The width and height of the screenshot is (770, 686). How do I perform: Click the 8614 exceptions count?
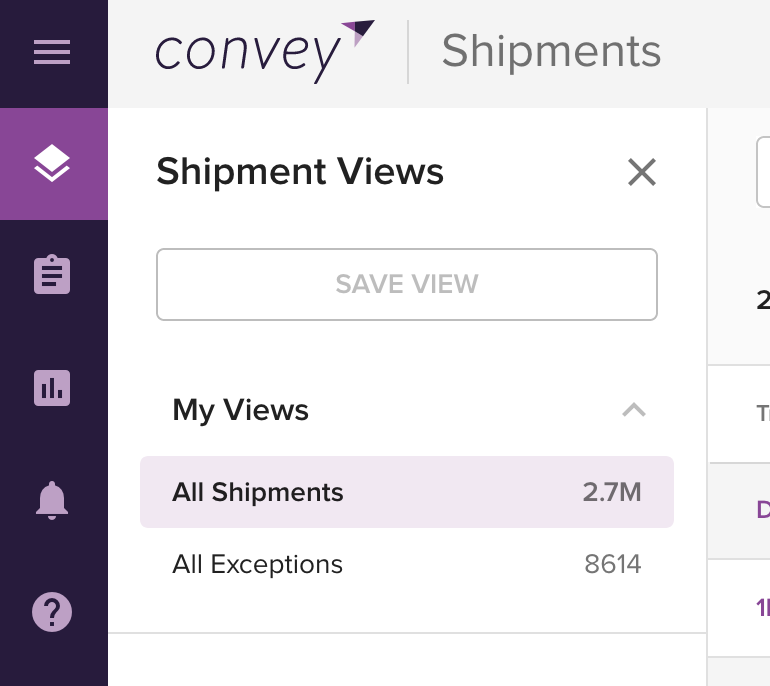pyautogui.click(x=613, y=564)
